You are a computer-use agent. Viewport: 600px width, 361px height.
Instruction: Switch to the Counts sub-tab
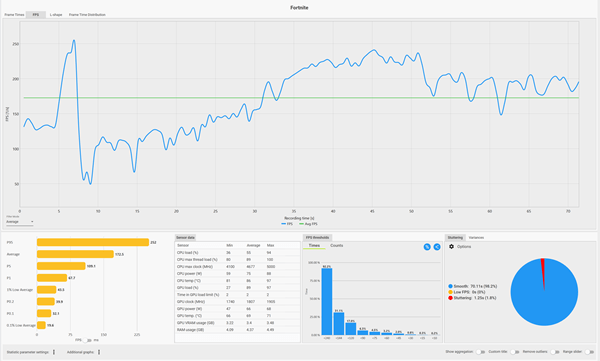[337, 245]
